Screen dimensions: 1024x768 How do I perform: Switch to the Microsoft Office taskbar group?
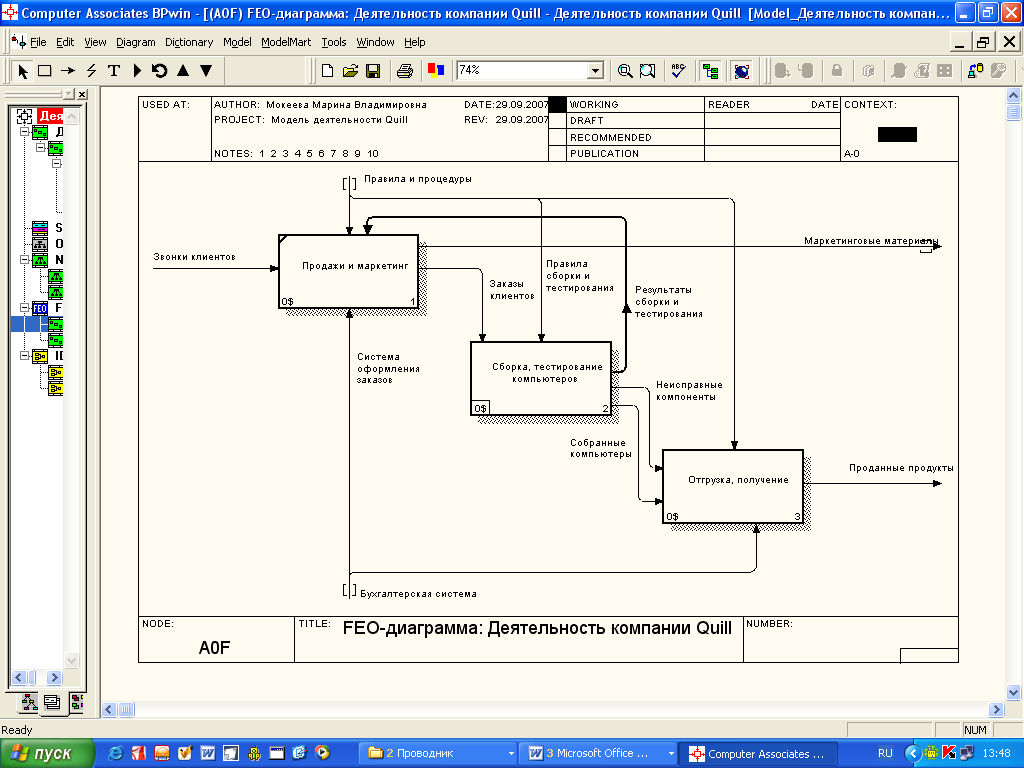600,754
